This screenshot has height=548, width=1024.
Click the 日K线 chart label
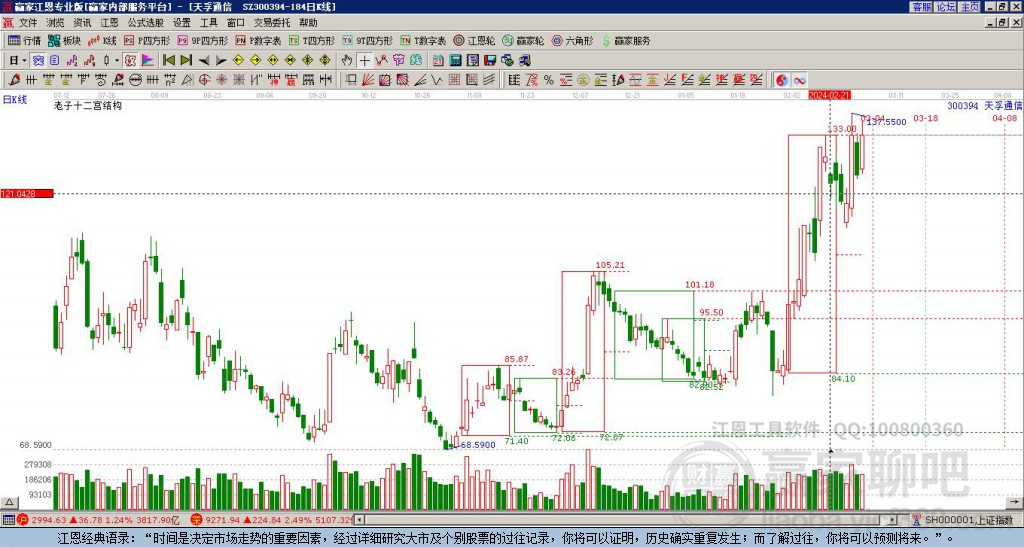15,100
